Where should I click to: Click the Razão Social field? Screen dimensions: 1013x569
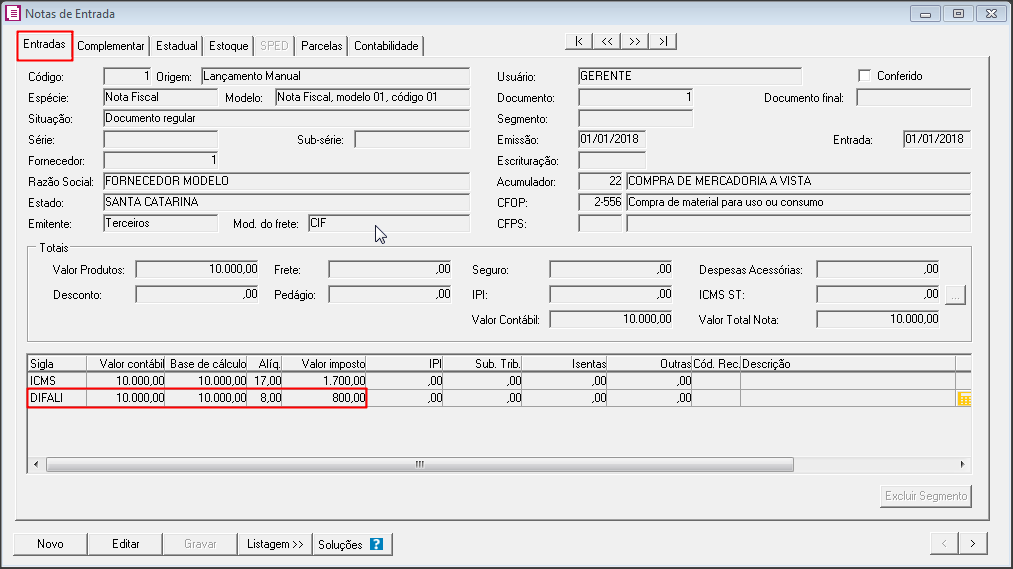[286, 181]
